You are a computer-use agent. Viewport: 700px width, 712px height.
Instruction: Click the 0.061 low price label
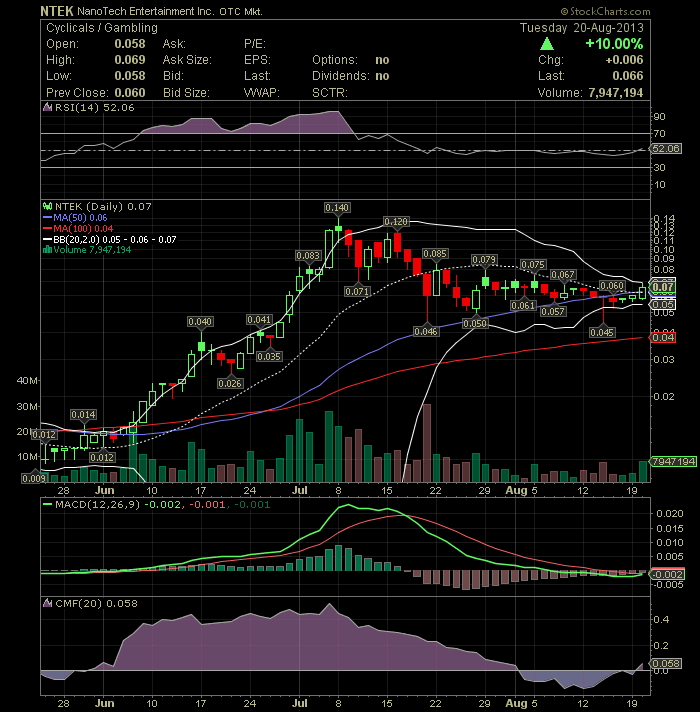click(x=523, y=305)
